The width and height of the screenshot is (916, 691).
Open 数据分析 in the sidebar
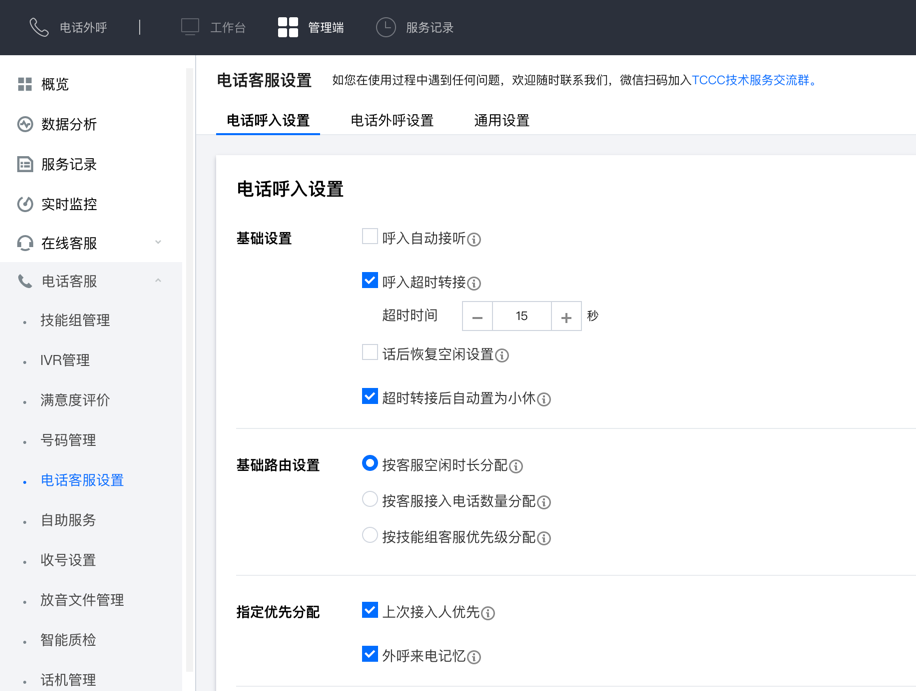pos(69,124)
